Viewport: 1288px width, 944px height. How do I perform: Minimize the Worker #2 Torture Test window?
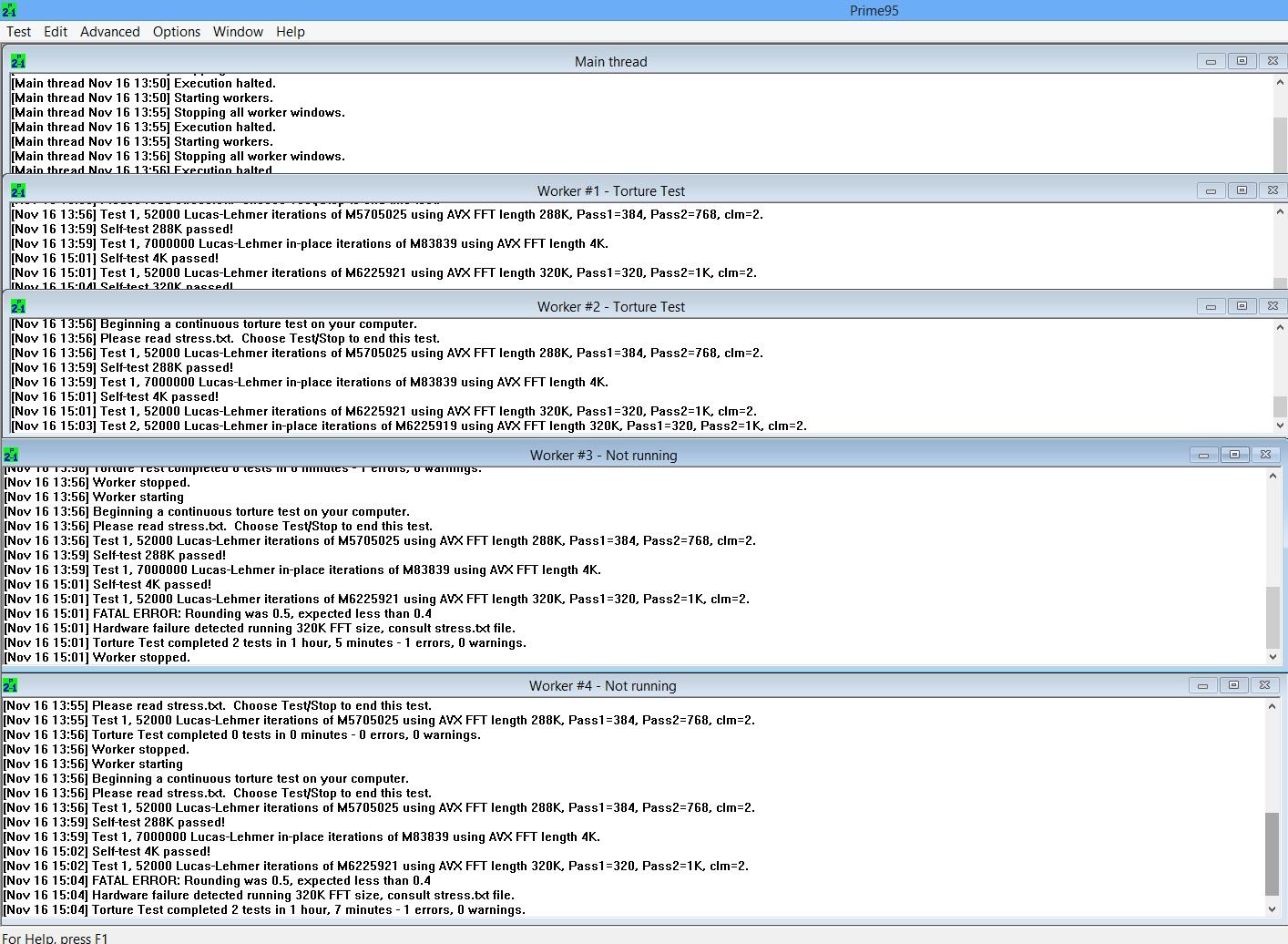(1211, 306)
